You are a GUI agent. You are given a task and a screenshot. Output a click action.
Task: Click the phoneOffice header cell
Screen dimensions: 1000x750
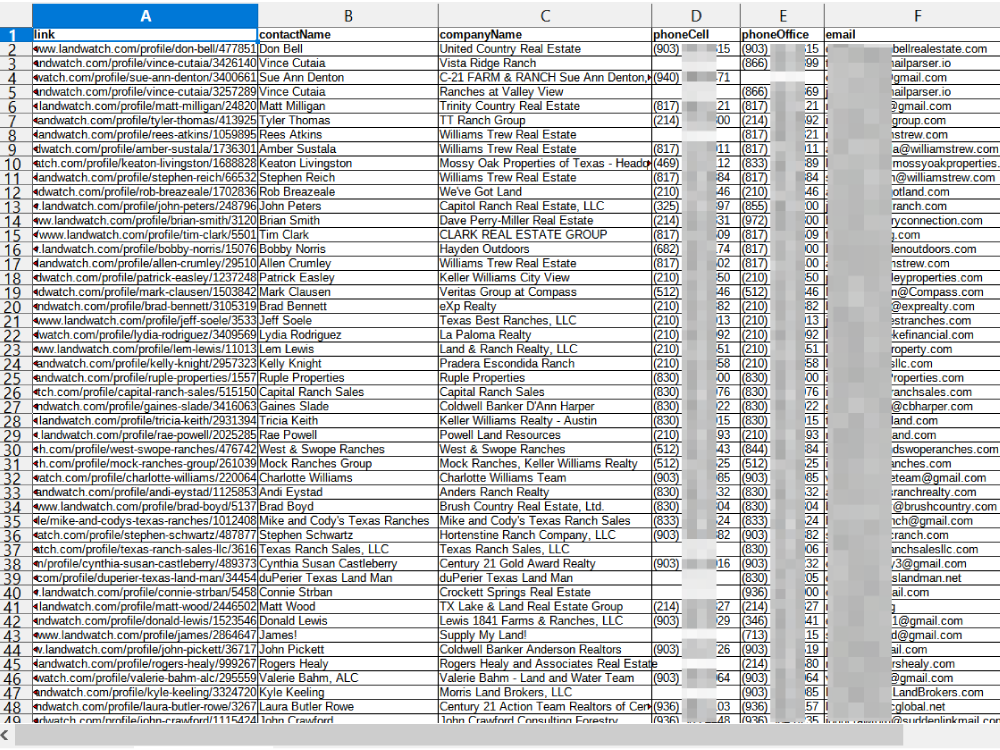click(x=782, y=34)
